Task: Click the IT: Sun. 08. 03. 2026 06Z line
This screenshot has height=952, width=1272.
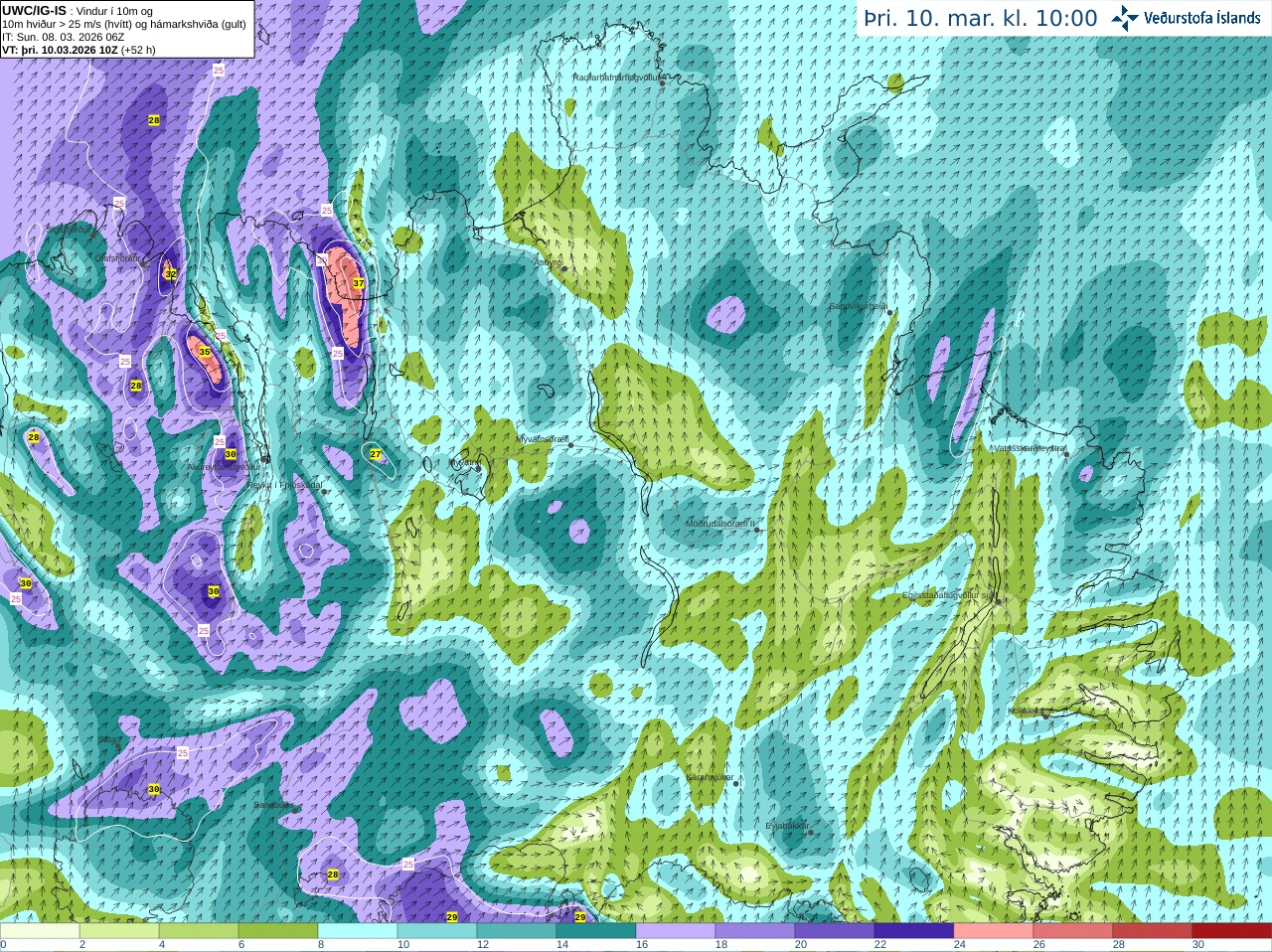Action: click(x=63, y=37)
